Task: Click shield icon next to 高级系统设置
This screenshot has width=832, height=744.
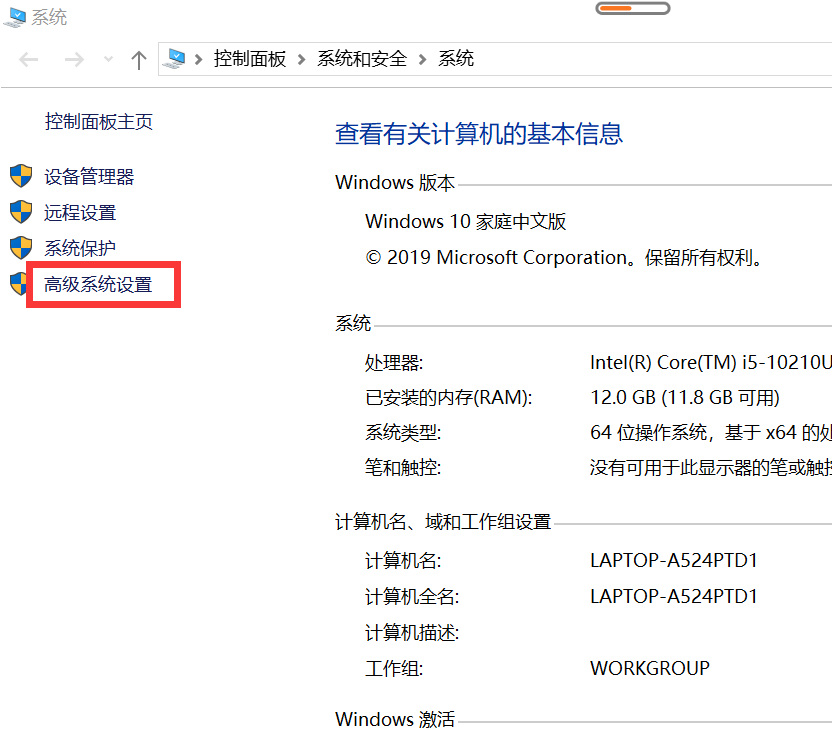Action: pyautogui.click(x=18, y=283)
